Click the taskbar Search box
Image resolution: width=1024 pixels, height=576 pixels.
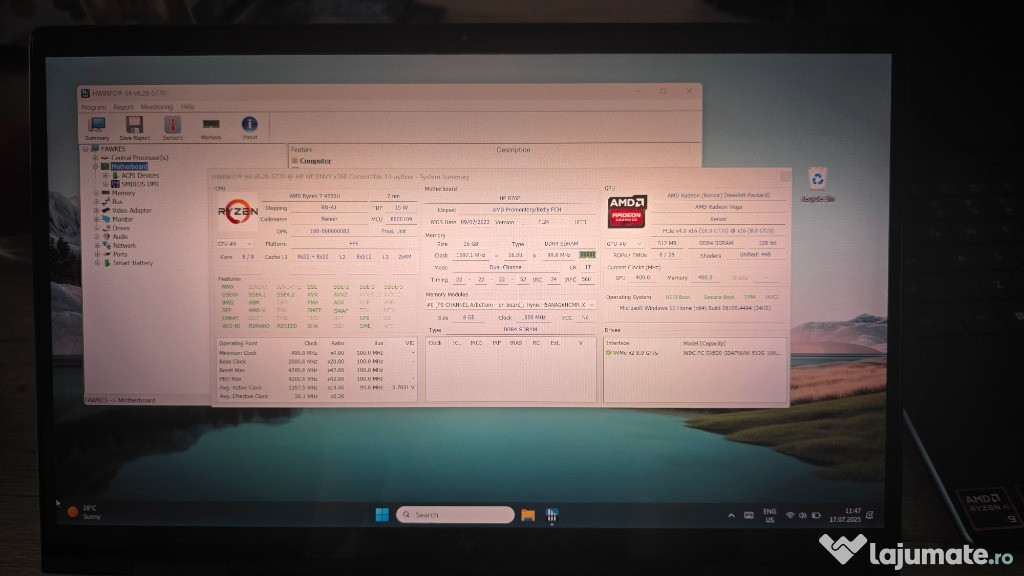[455, 515]
